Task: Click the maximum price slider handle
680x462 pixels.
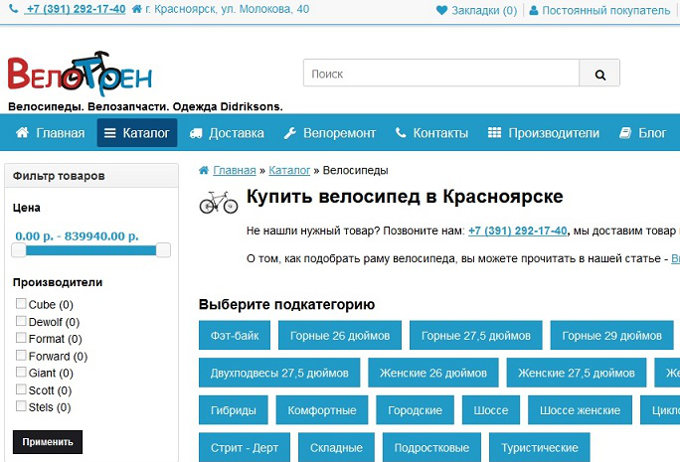Action: click(x=163, y=250)
